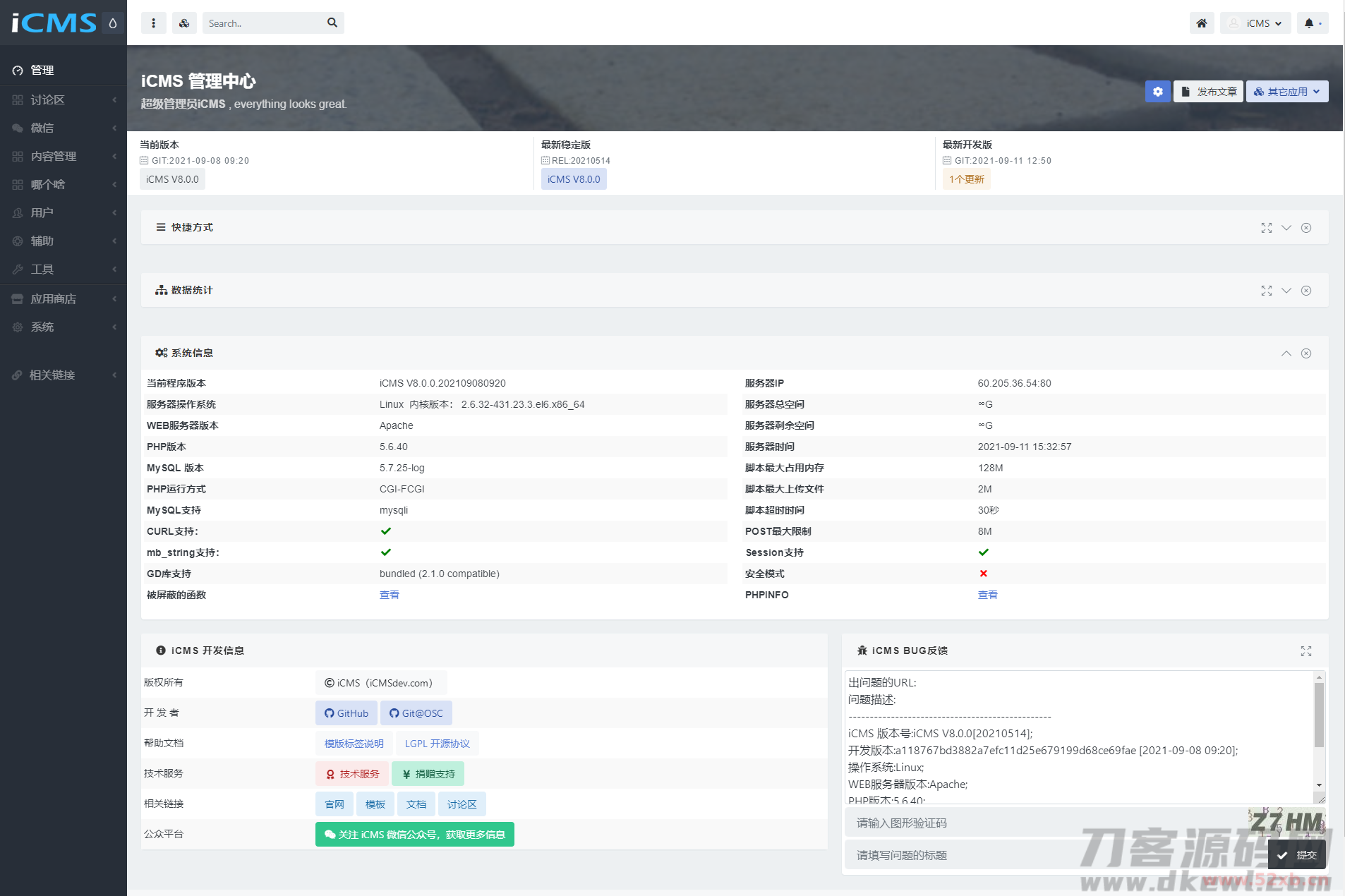Click the droplet theme icon beside logo
Image resolution: width=1345 pixels, height=896 pixels.
coord(112,23)
